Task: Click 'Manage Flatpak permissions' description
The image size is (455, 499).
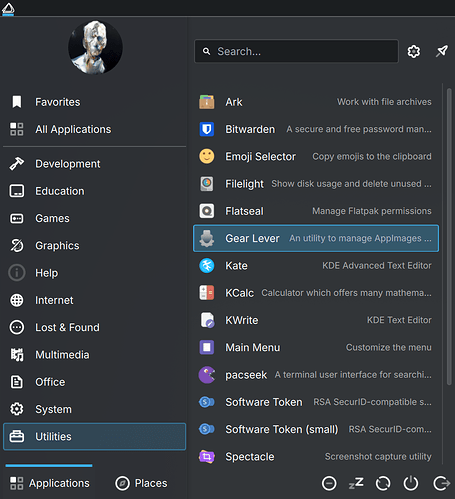Action: pyautogui.click(x=372, y=211)
